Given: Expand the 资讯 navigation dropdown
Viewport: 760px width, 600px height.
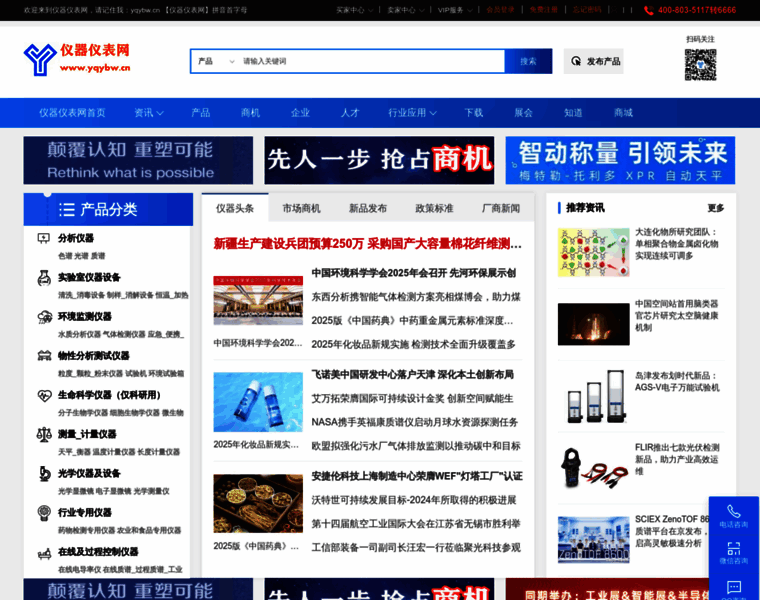Looking at the screenshot, I should [x=149, y=113].
